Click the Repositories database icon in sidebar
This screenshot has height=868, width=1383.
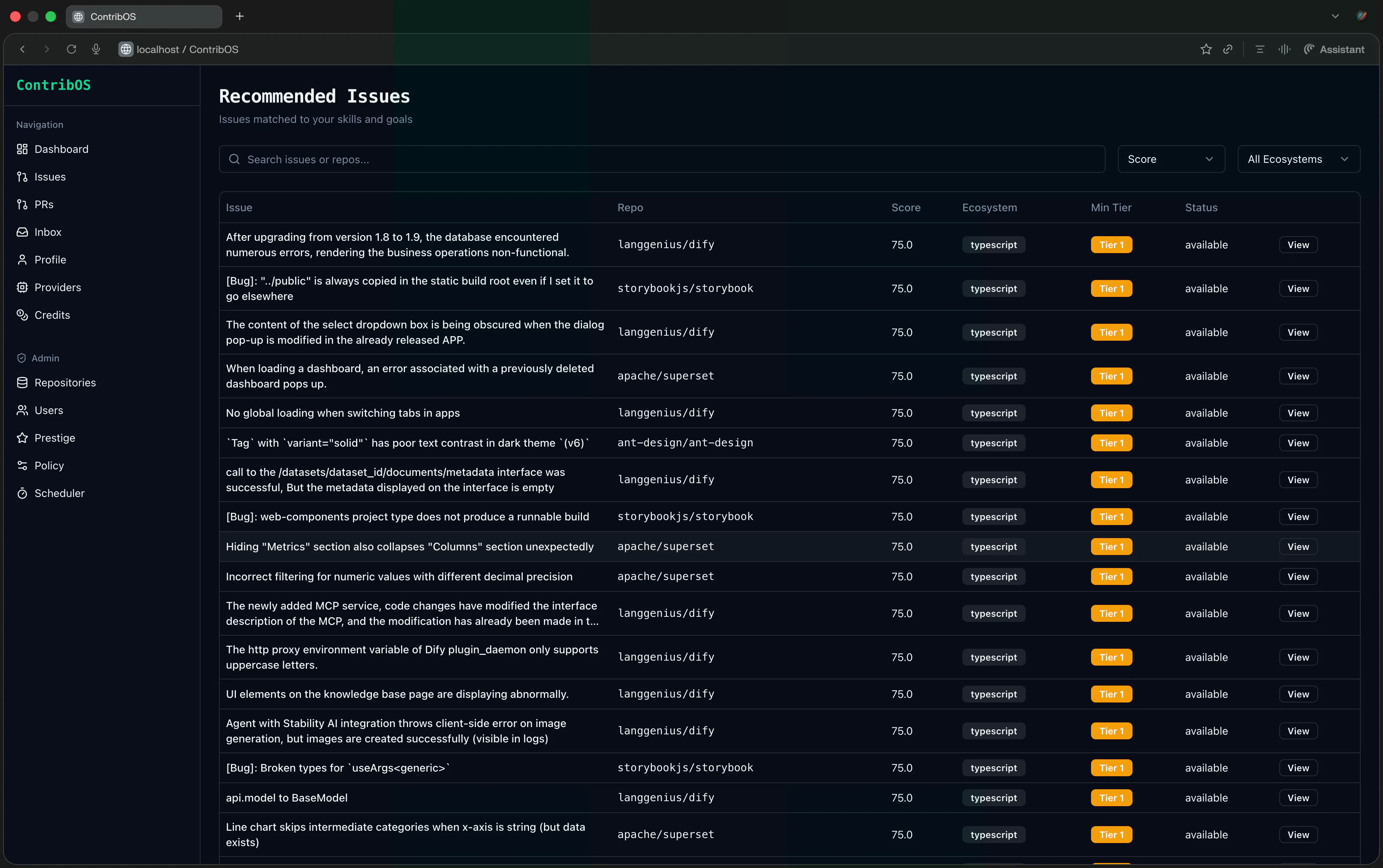pyautogui.click(x=22, y=382)
